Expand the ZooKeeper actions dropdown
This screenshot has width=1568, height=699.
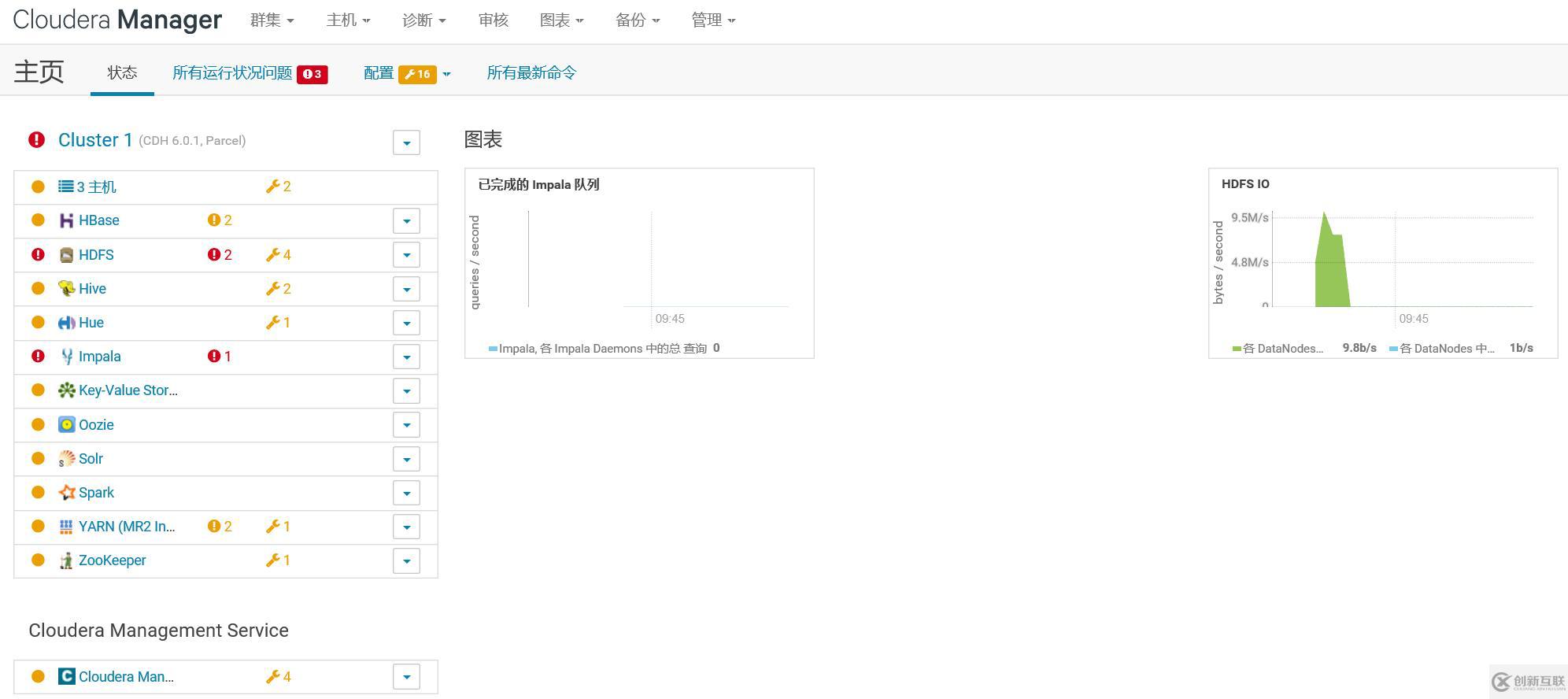click(x=406, y=560)
